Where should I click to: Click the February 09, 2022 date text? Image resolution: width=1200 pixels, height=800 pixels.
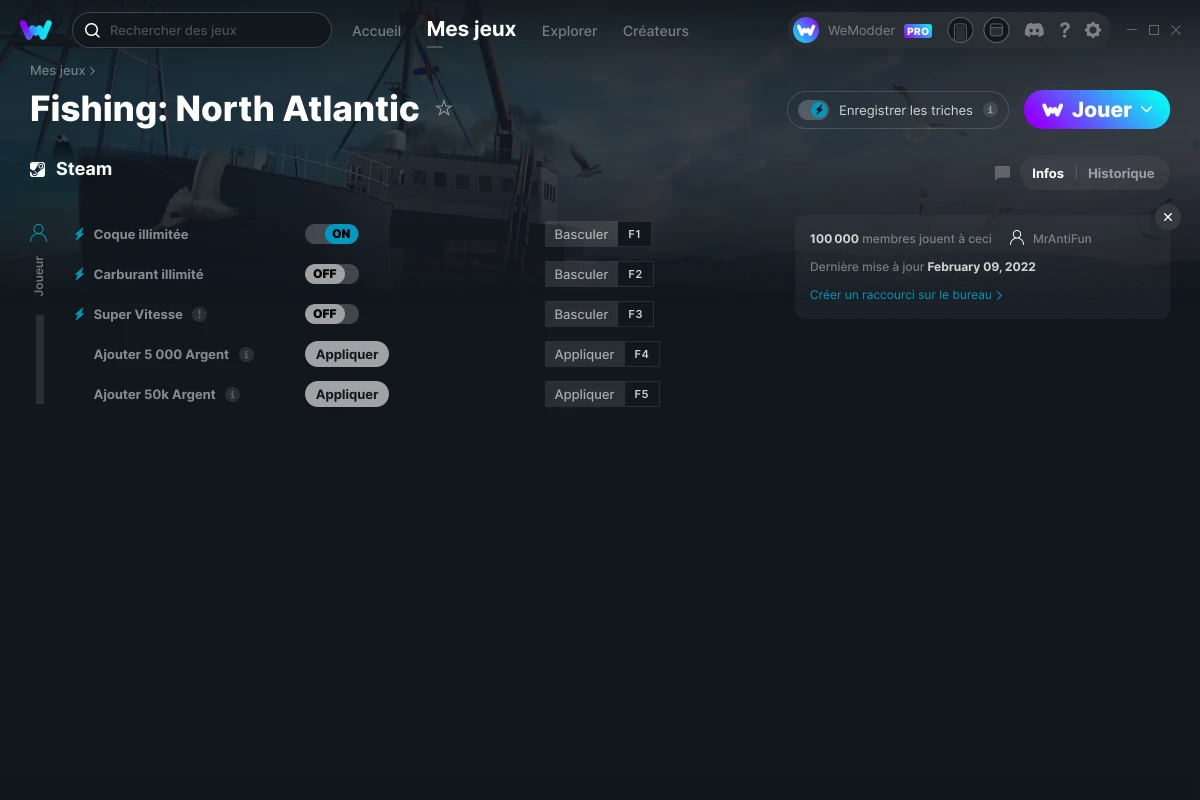click(981, 267)
